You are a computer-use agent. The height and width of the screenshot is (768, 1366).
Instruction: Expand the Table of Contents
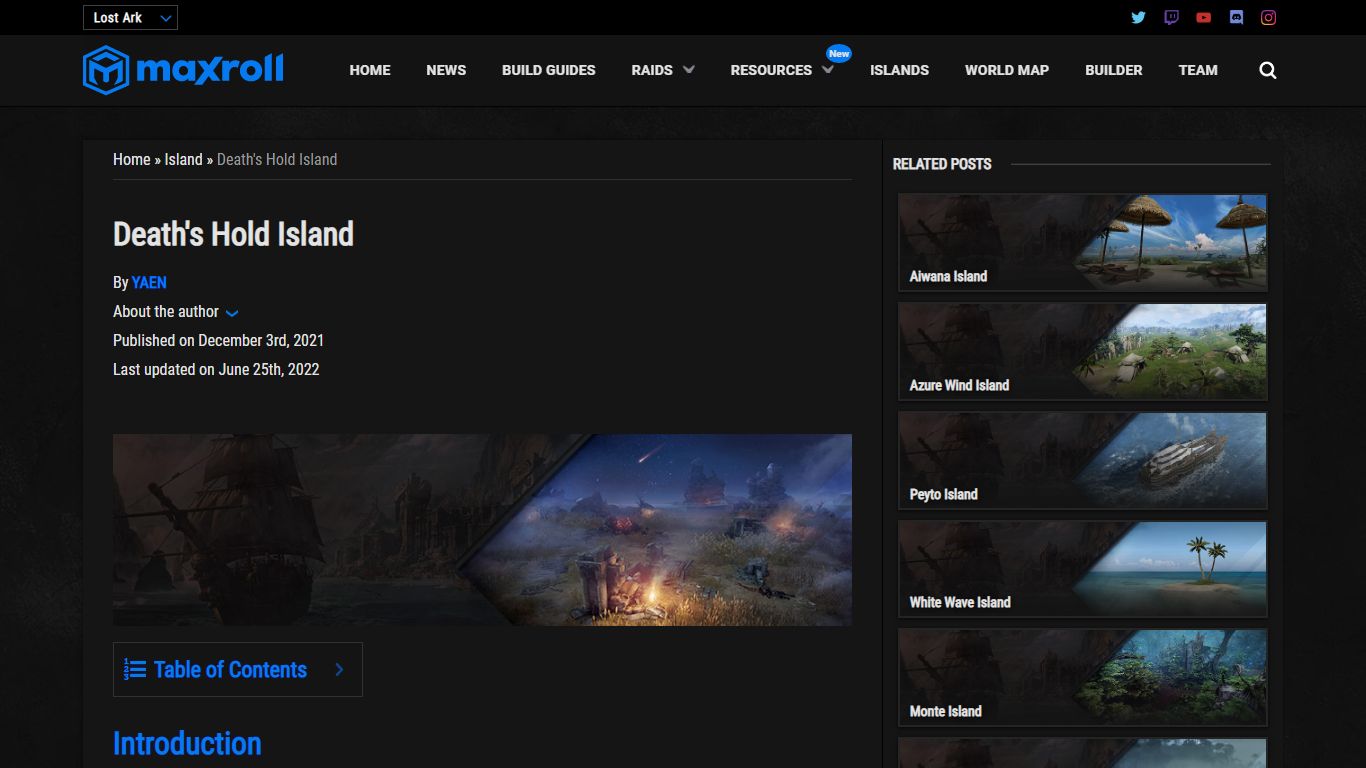click(x=237, y=669)
